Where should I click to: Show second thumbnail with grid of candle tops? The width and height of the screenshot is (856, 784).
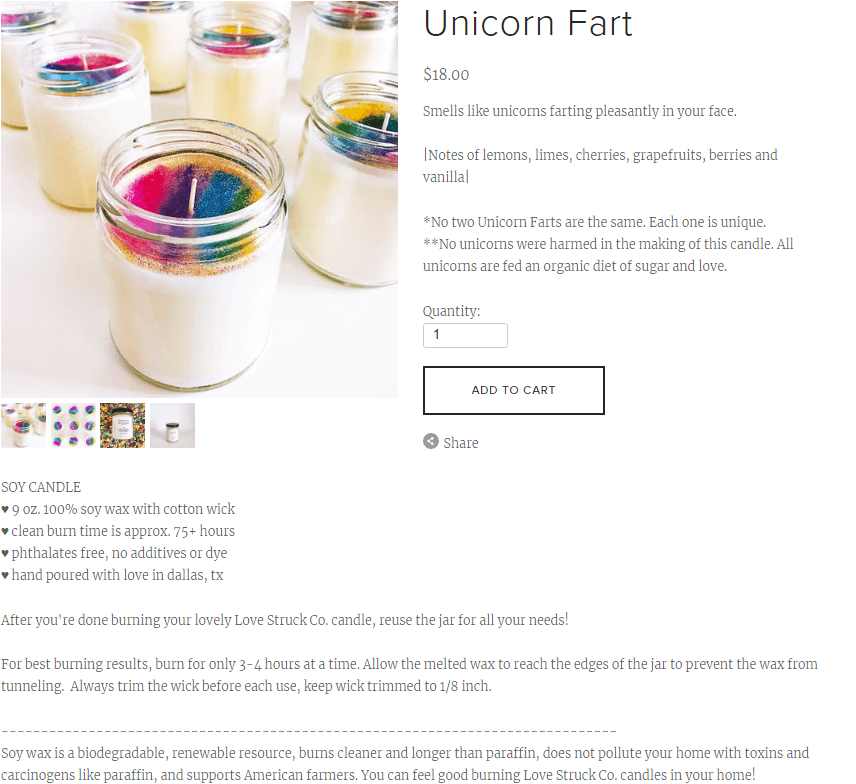coord(73,425)
